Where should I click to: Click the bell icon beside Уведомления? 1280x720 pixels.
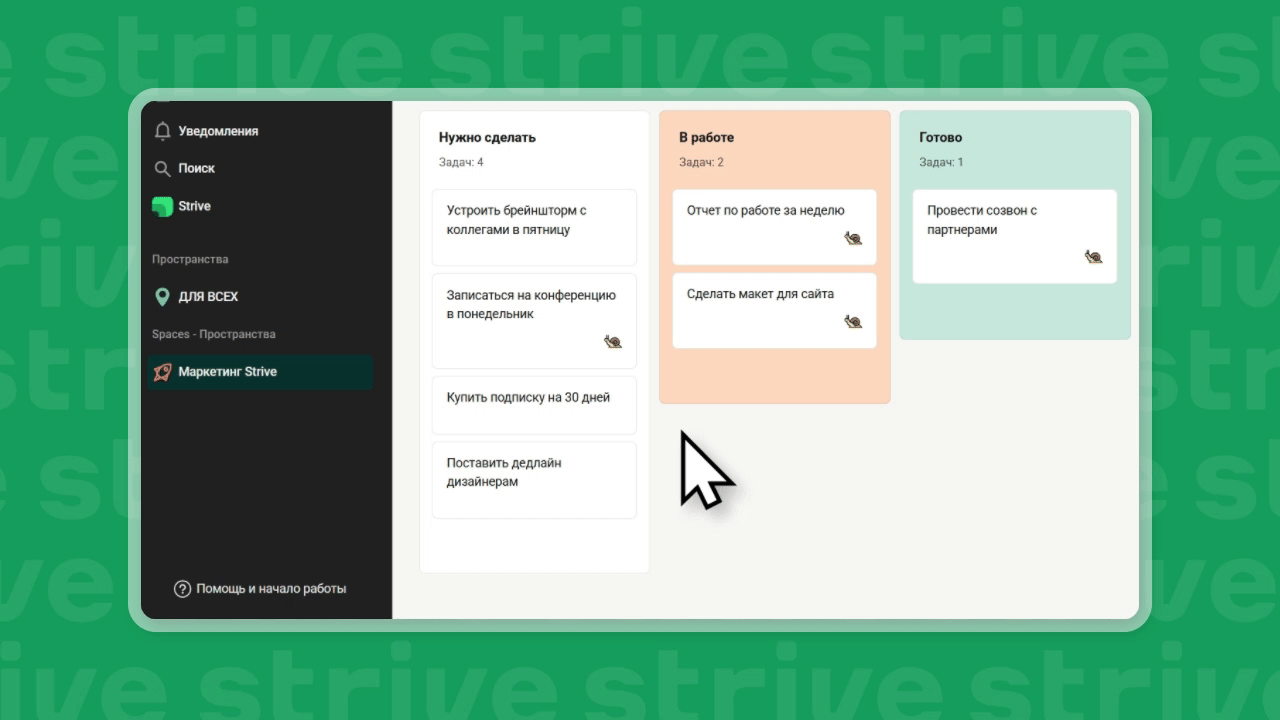coord(162,131)
